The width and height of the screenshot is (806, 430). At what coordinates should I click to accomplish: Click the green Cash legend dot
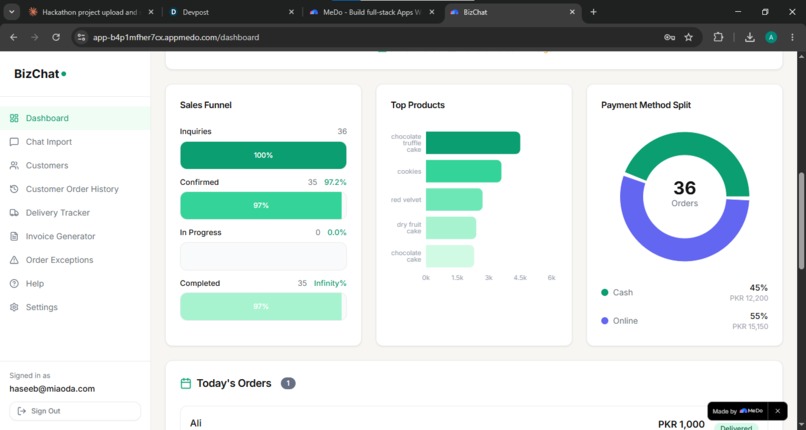click(x=604, y=292)
